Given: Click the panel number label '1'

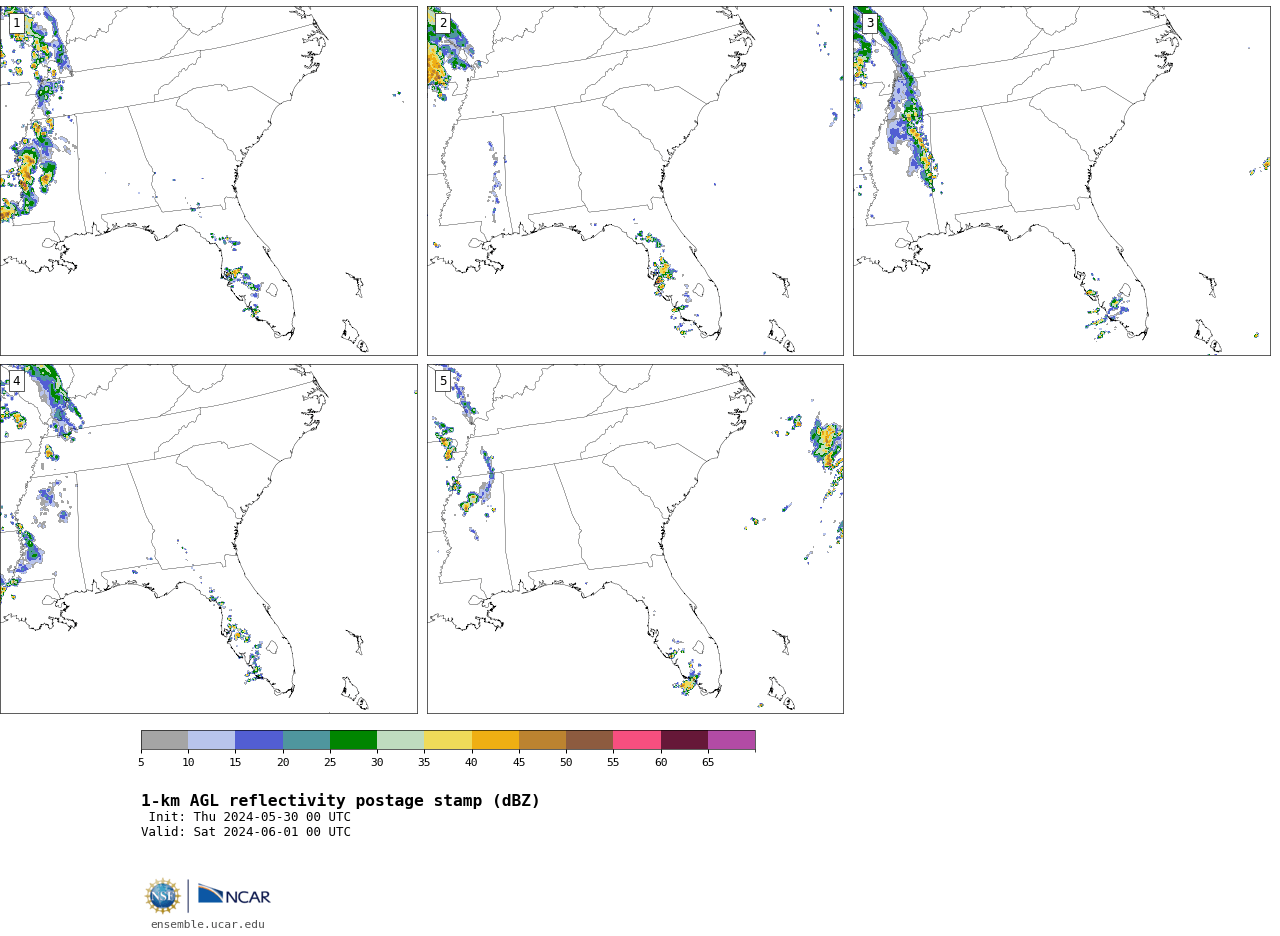Looking at the screenshot, I should pyautogui.click(x=17, y=23).
